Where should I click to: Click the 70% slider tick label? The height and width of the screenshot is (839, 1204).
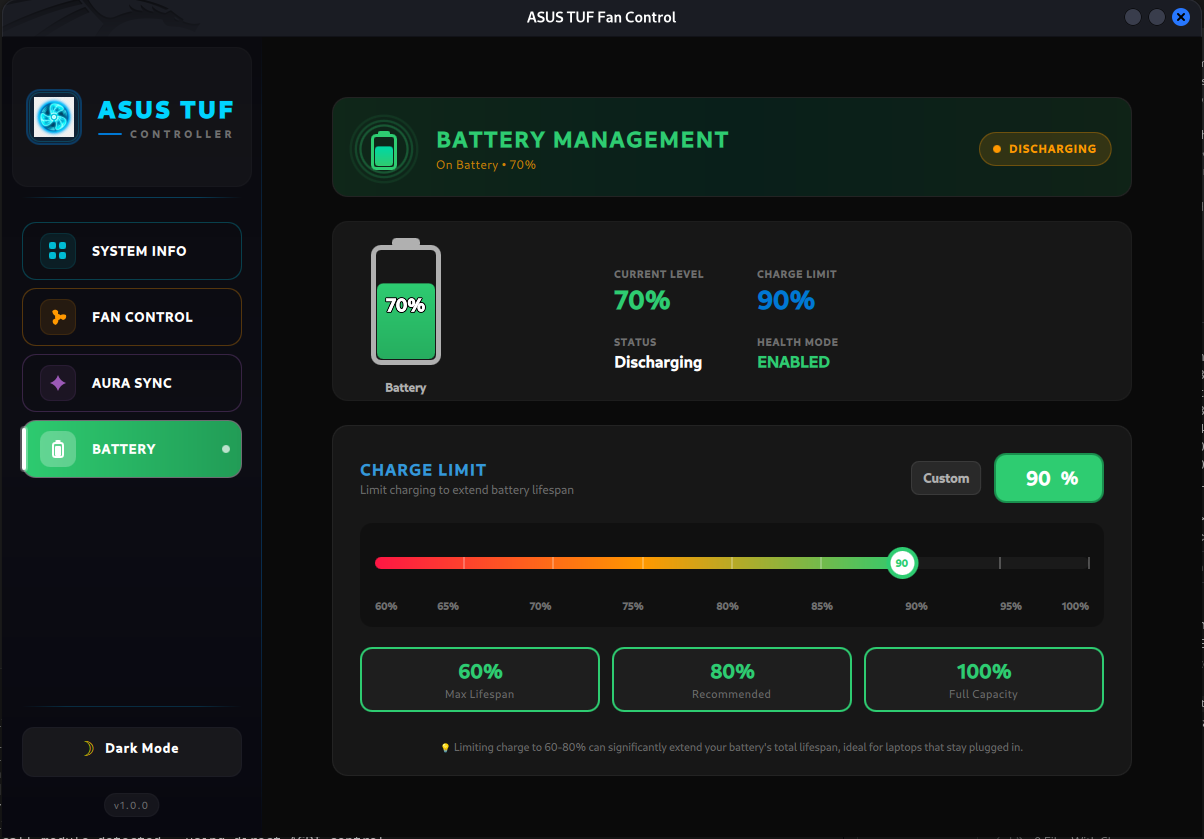click(x=540, y=607)
